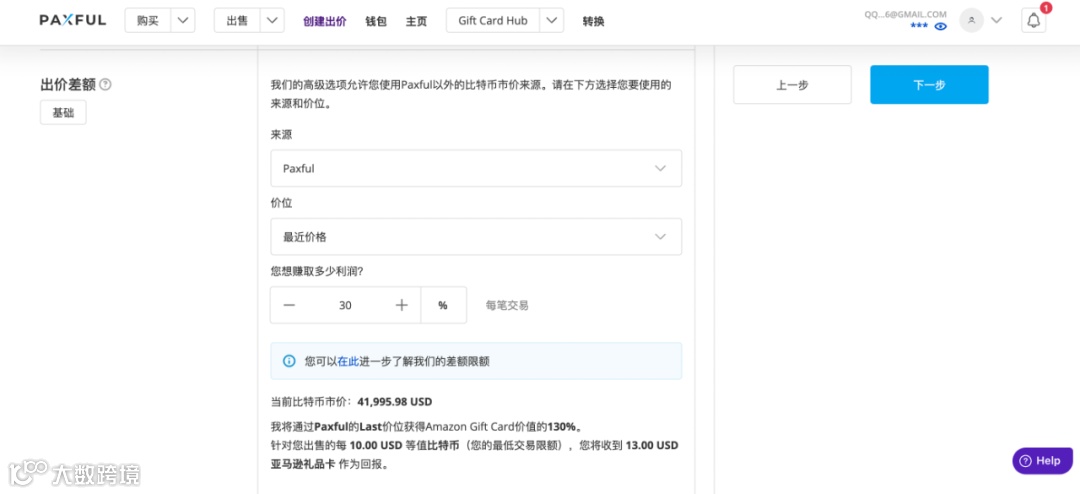Open the 钱包 menu item
Screen dimensions: 1080x494
[x=376, y=21]
